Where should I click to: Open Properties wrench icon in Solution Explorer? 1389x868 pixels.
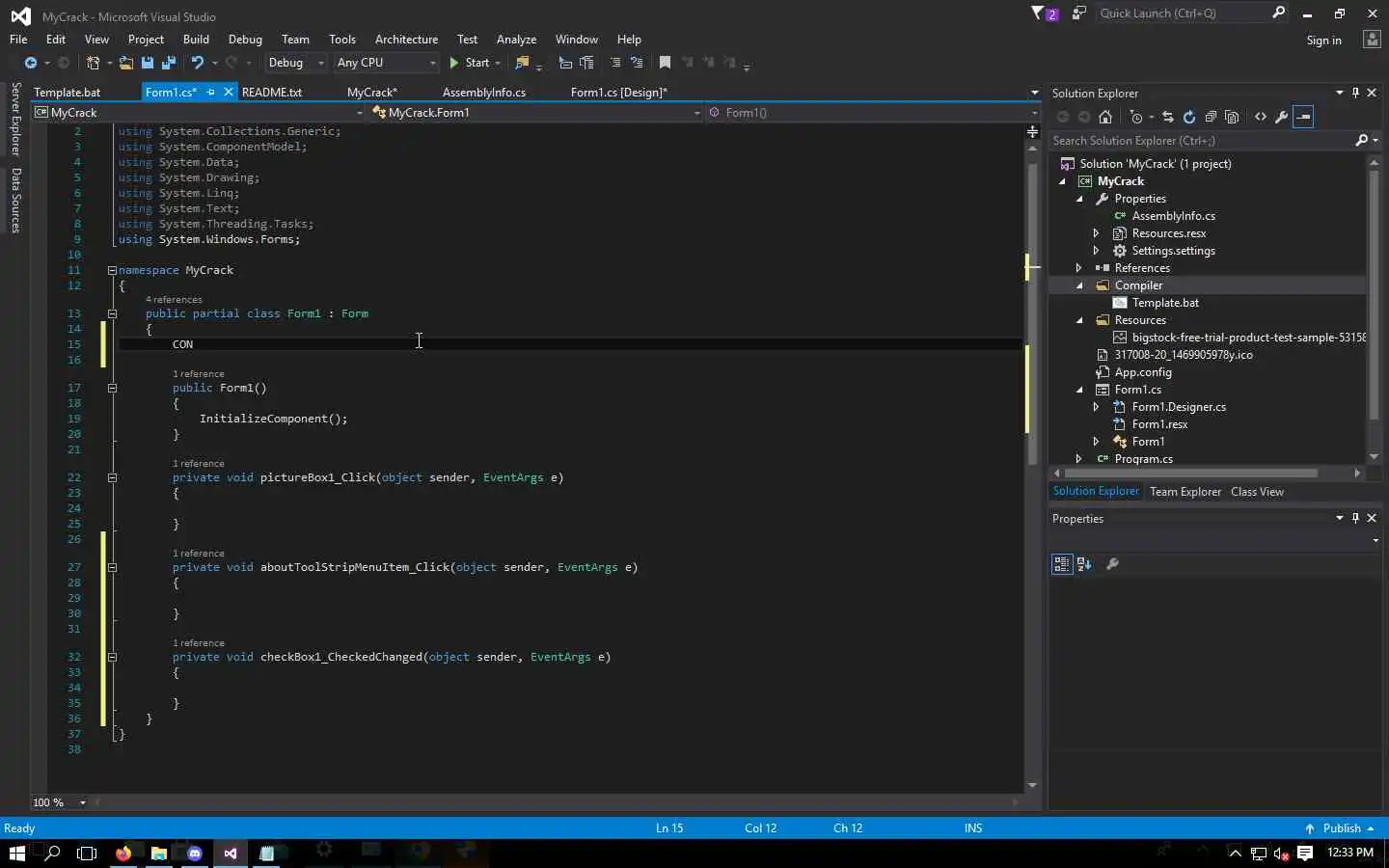click(1282, 117)
